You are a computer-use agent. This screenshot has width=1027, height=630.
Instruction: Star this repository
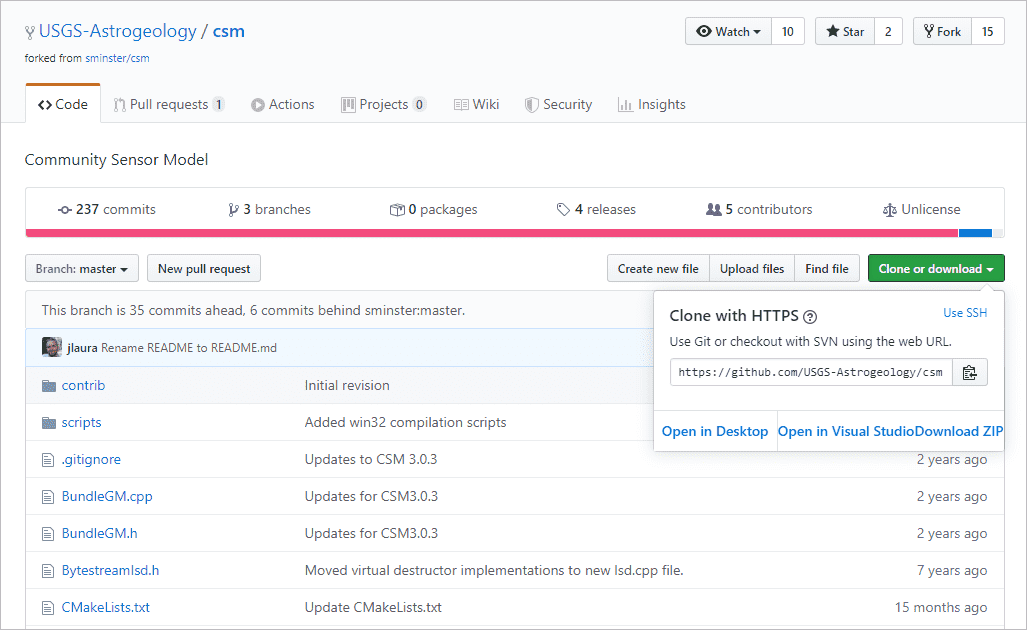845,31
